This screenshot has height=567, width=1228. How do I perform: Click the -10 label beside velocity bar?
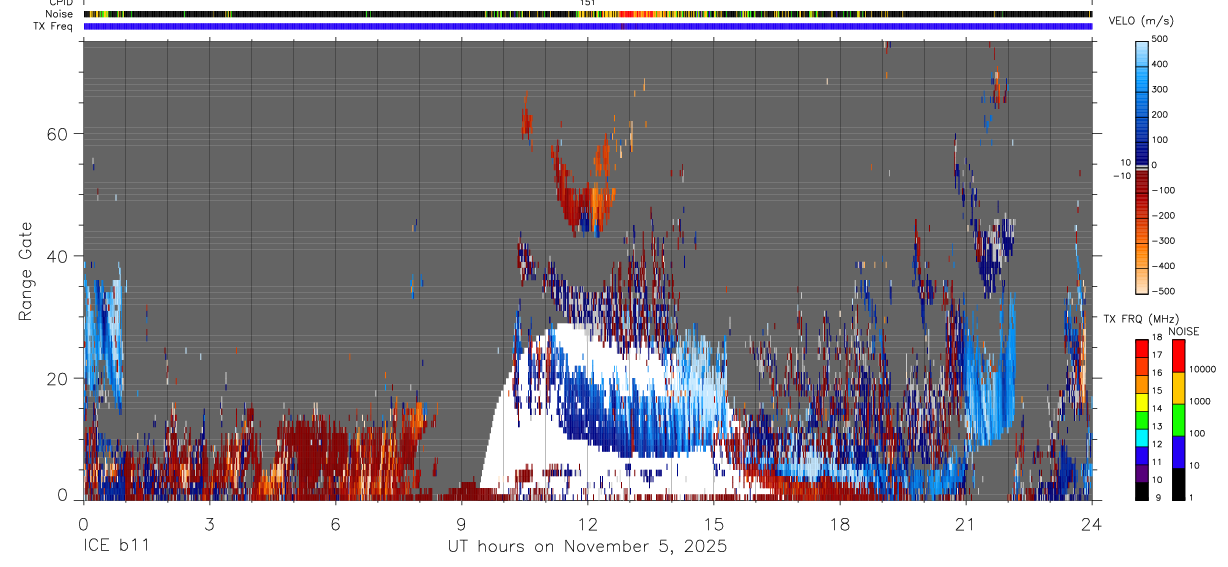1121,175
